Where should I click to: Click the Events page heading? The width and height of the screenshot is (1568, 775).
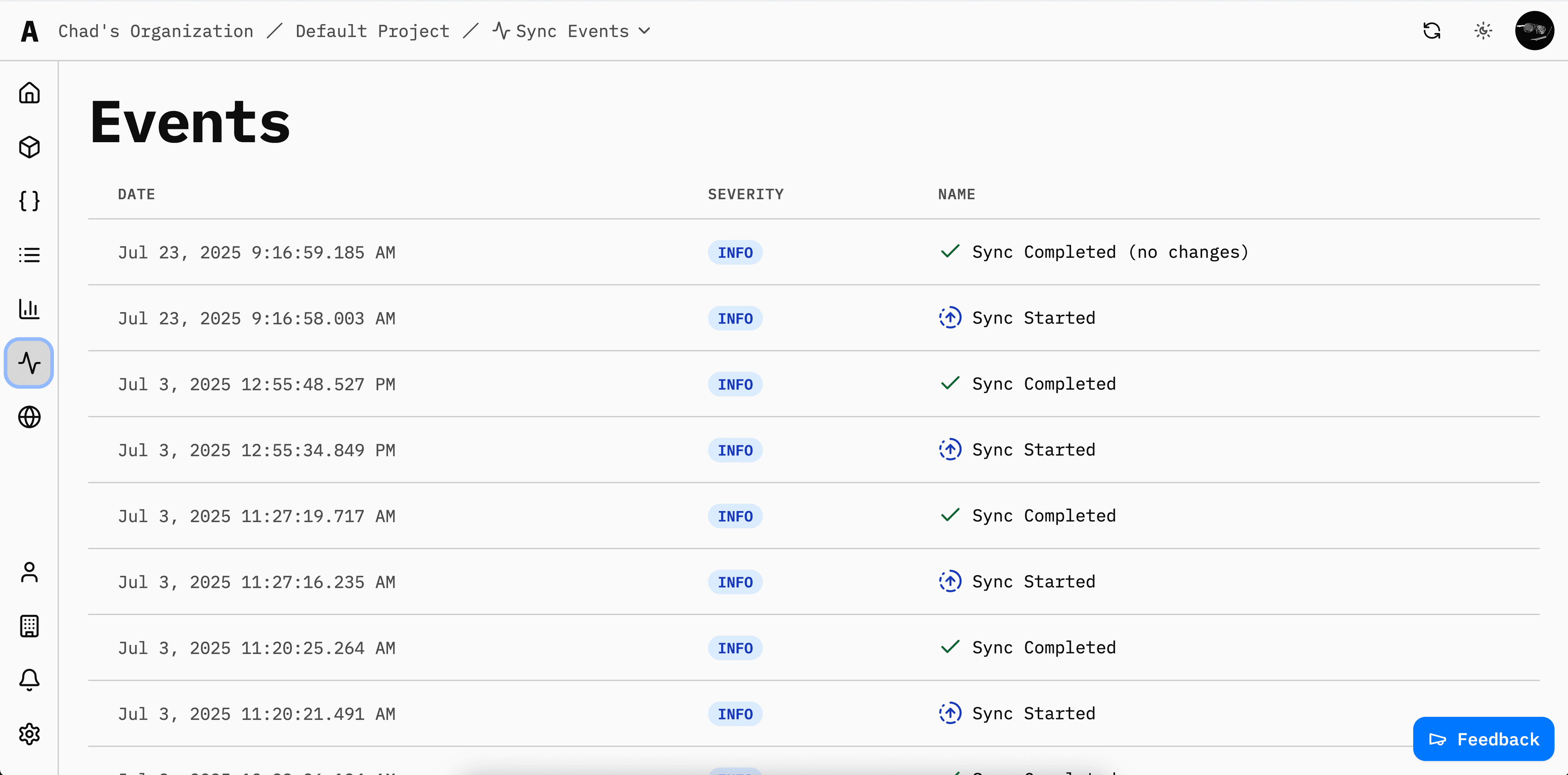click(190, 123)
